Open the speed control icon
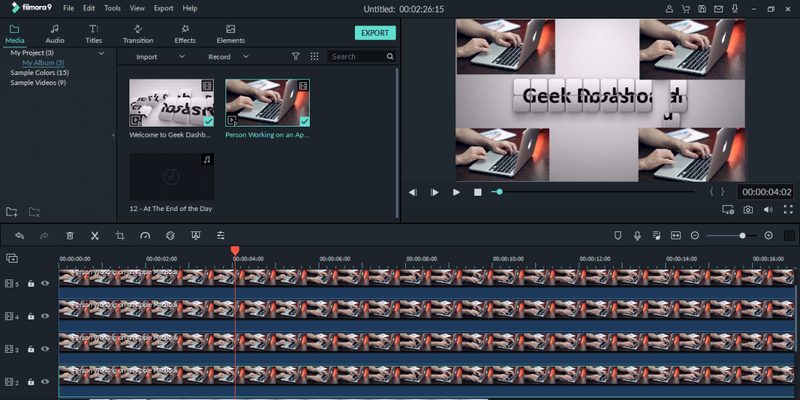The width and height of the screenshot is (800, 400). tap(145, 236)
